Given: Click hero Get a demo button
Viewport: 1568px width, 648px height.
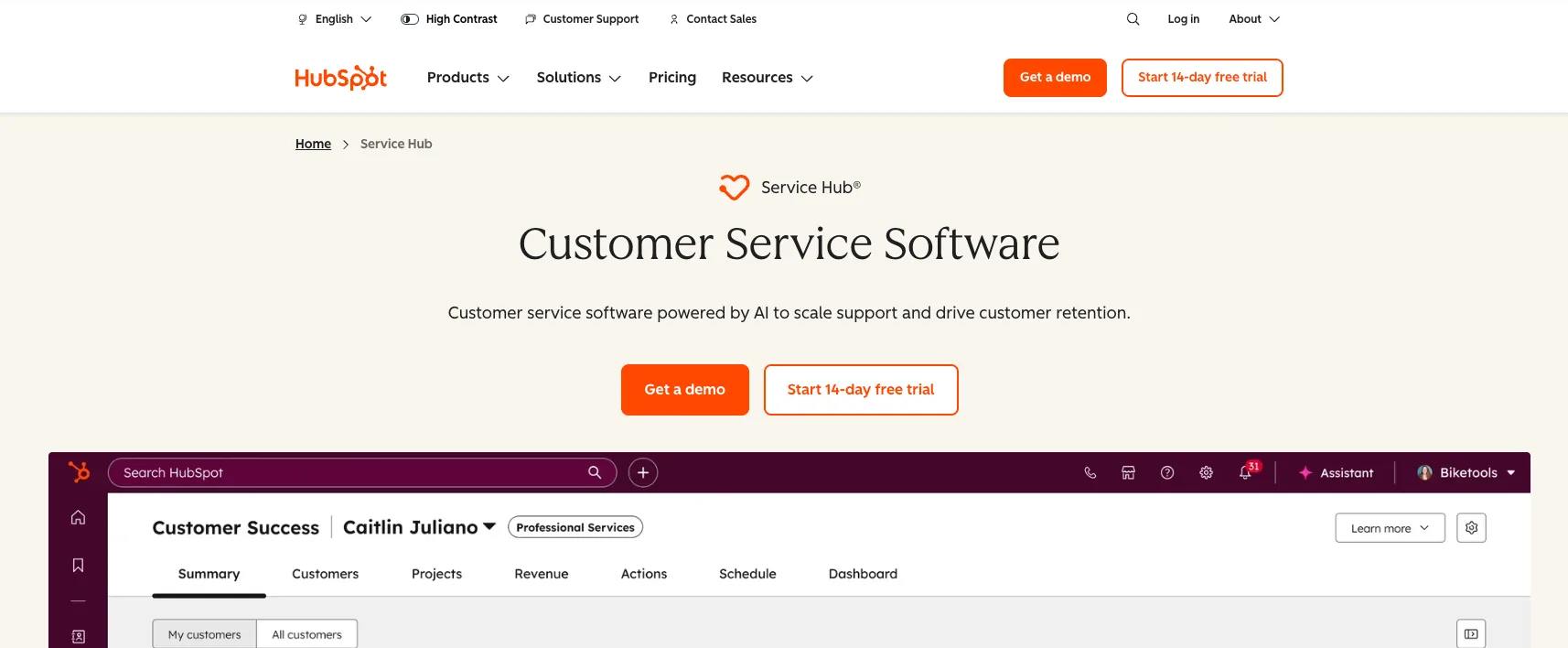Looking at the screenshot, I should [x=685, y=390].
